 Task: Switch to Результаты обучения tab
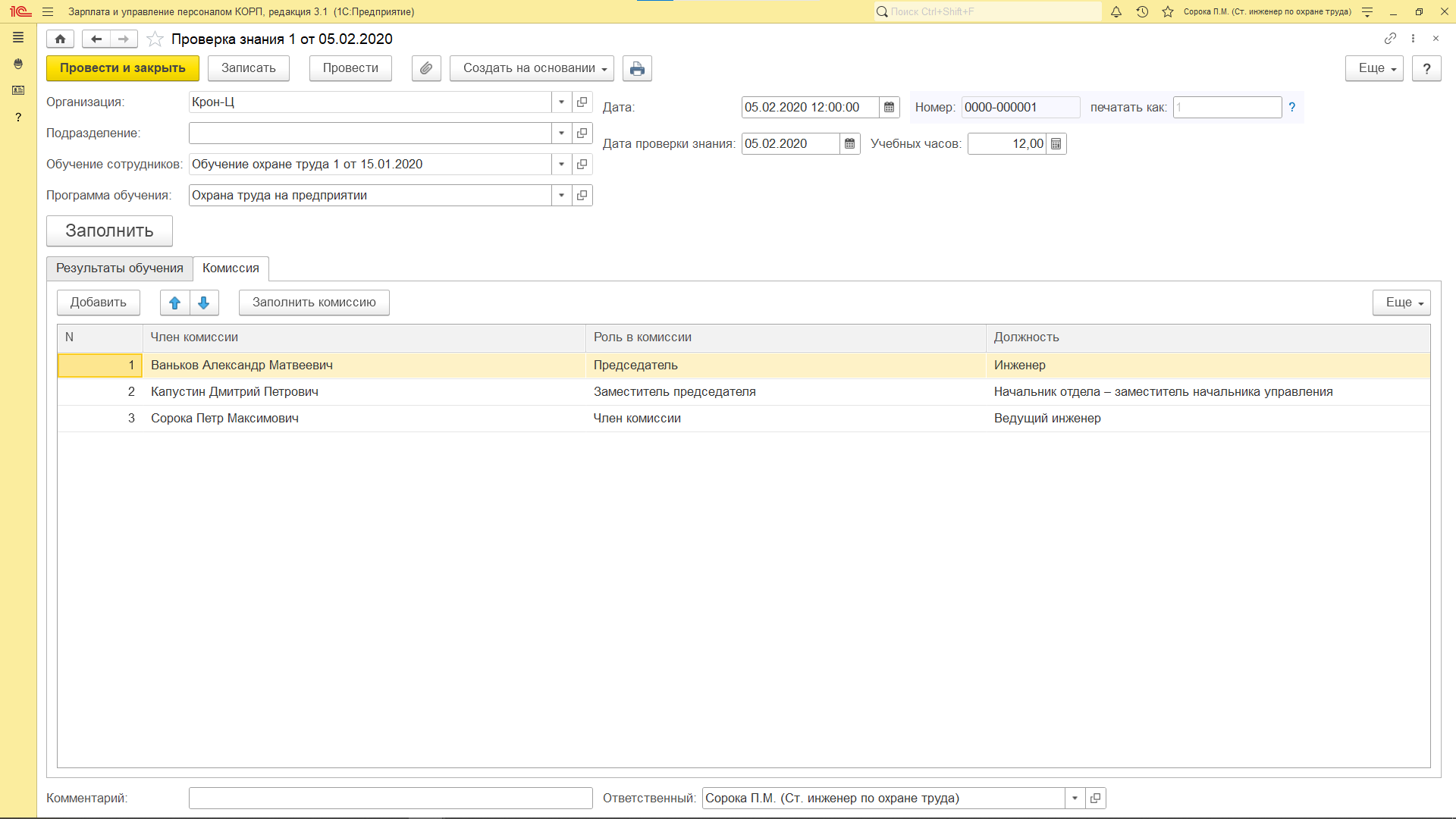[120, 268]
